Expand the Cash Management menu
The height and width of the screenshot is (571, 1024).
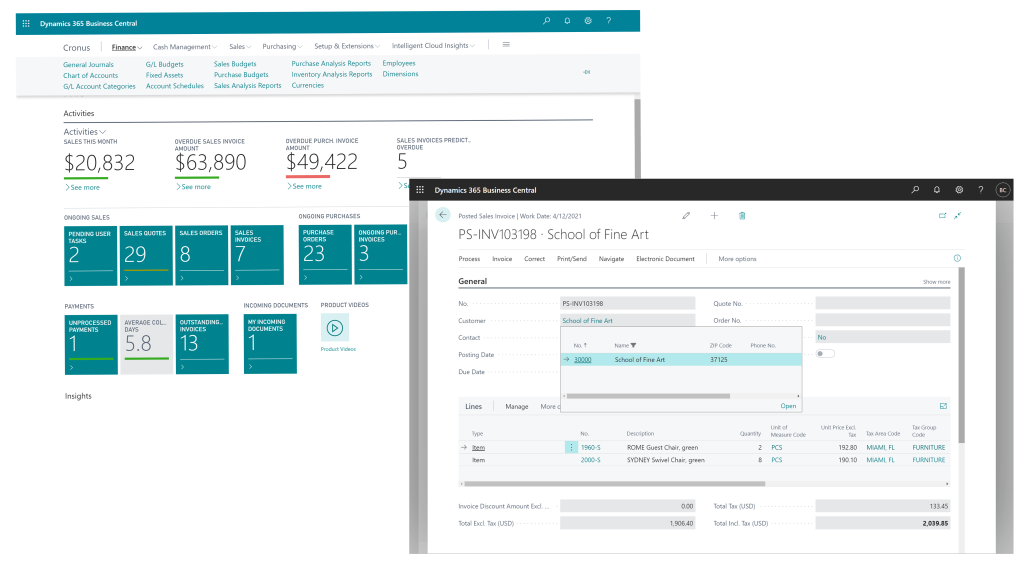[x=185, y=47]
